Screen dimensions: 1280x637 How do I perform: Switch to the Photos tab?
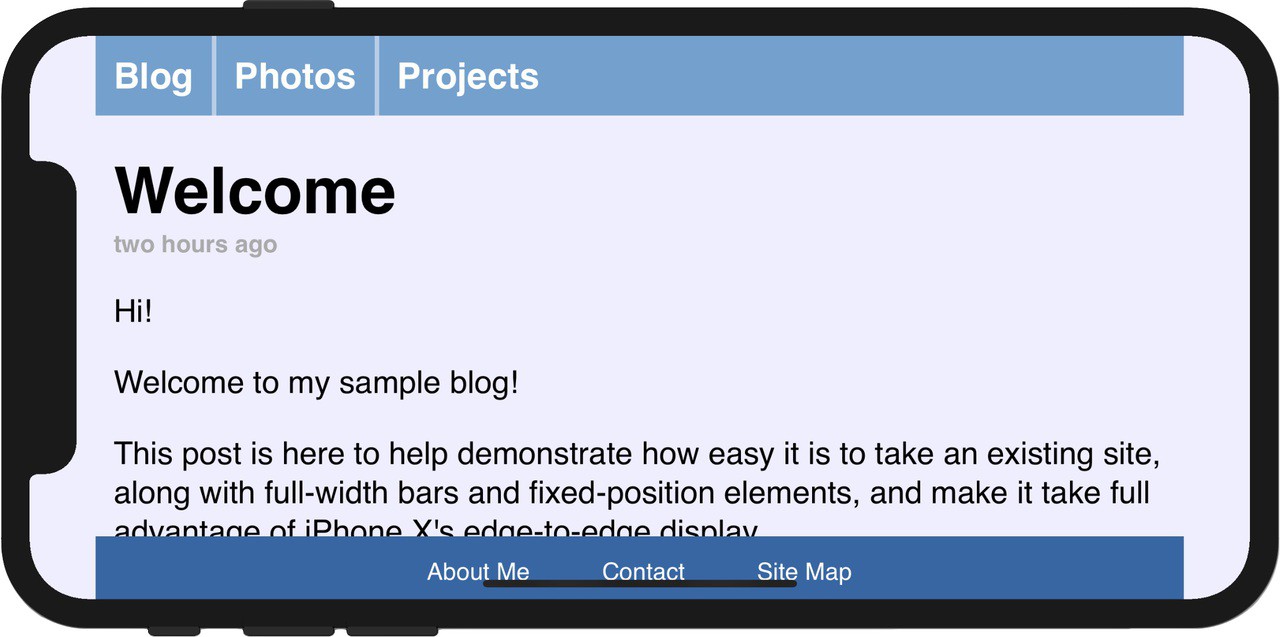[x=295, y=76]
